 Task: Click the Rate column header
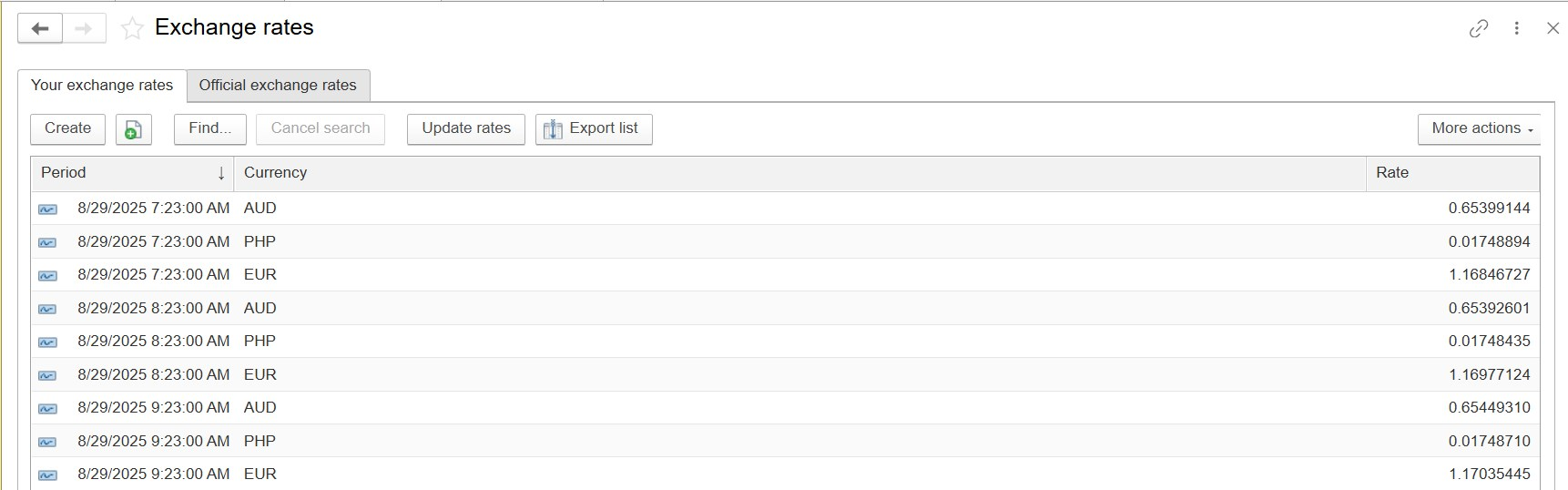click(x=1451, y=173)
